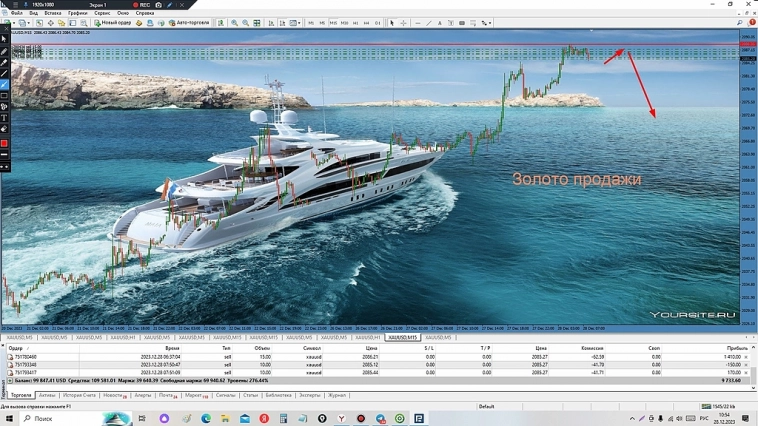Select the rectangle shape tool
The width and height of the screenshot is (758, 426).
tap(4, 96)
